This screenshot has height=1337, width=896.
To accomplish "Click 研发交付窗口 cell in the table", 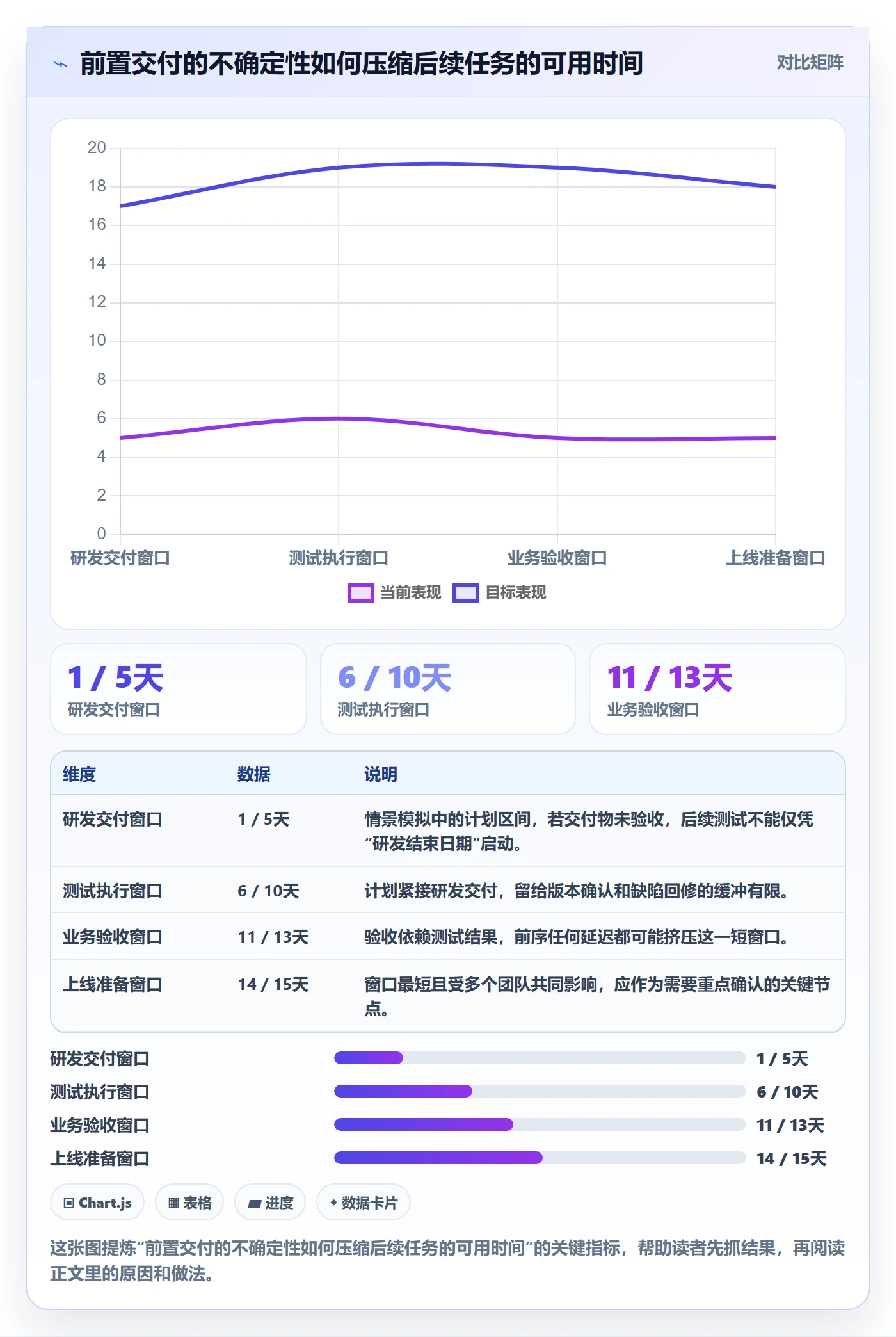I will 113,819.
